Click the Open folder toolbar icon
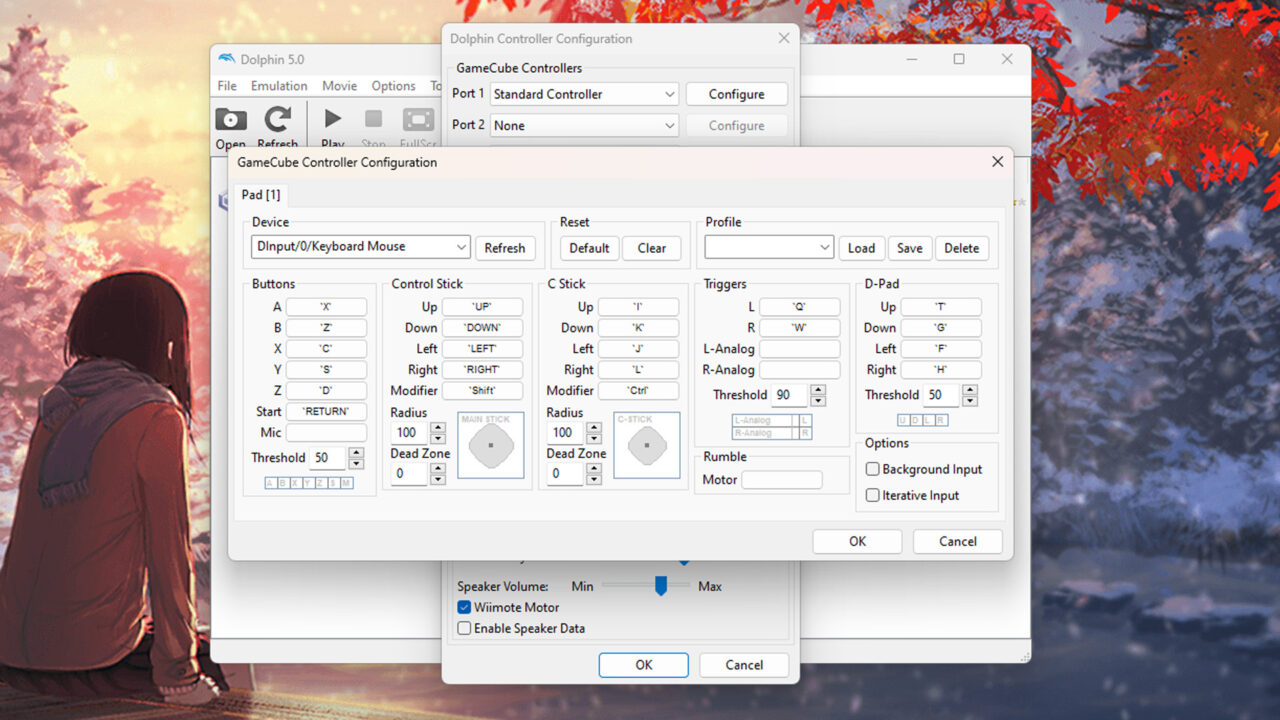The height and width of the screenshot is (720, 1280). point(231,121)
